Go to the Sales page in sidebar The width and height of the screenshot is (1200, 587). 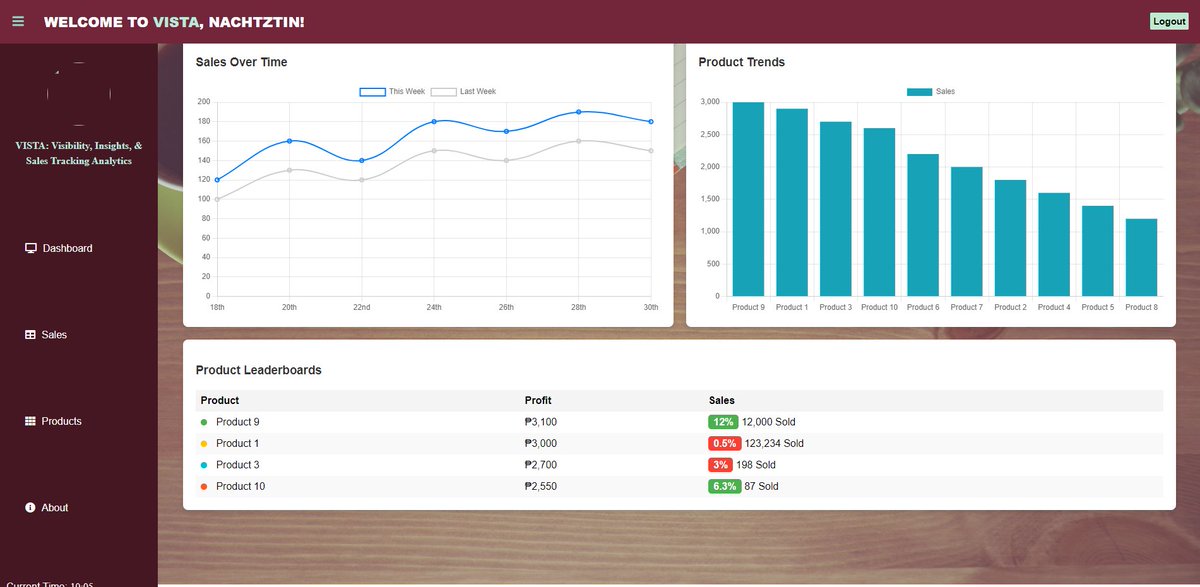[46, 335]
